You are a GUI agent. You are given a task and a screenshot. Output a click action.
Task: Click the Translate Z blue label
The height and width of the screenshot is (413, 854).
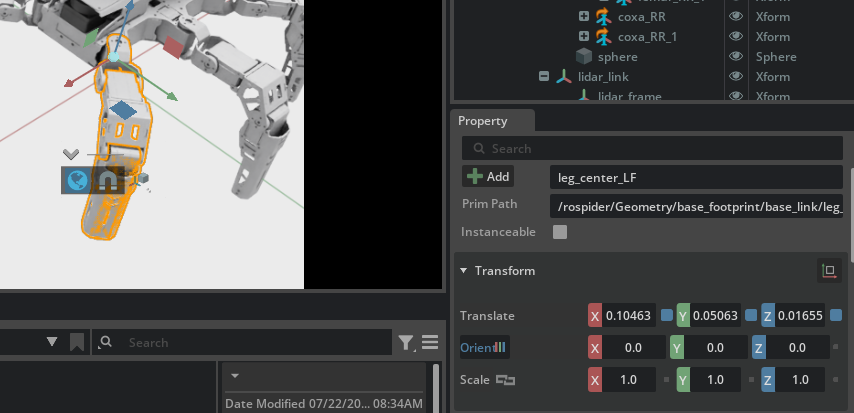tap(768, 316)
